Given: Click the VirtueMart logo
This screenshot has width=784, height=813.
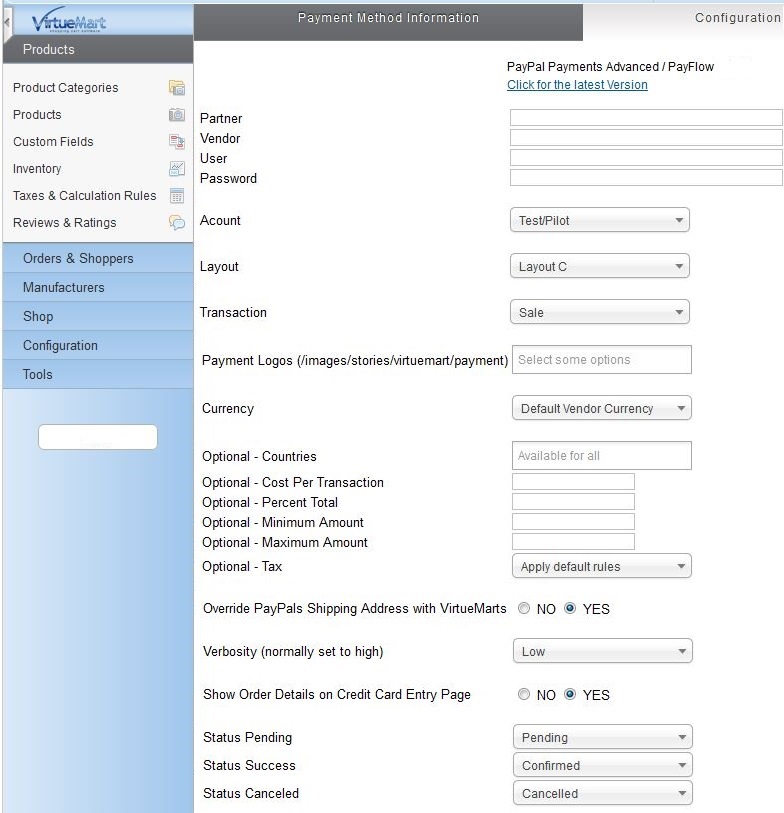Looking at the screenshot, I should (x=68, y=21).
